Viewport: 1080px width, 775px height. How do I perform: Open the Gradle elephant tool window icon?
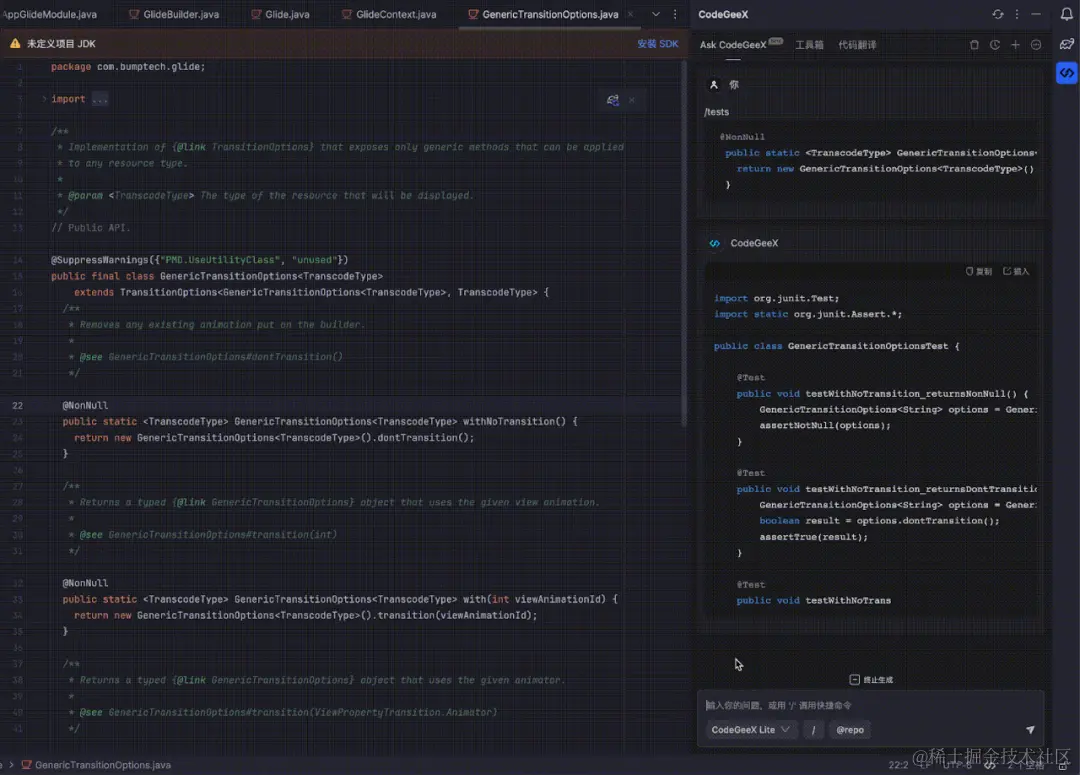[x=1066, y=44]
